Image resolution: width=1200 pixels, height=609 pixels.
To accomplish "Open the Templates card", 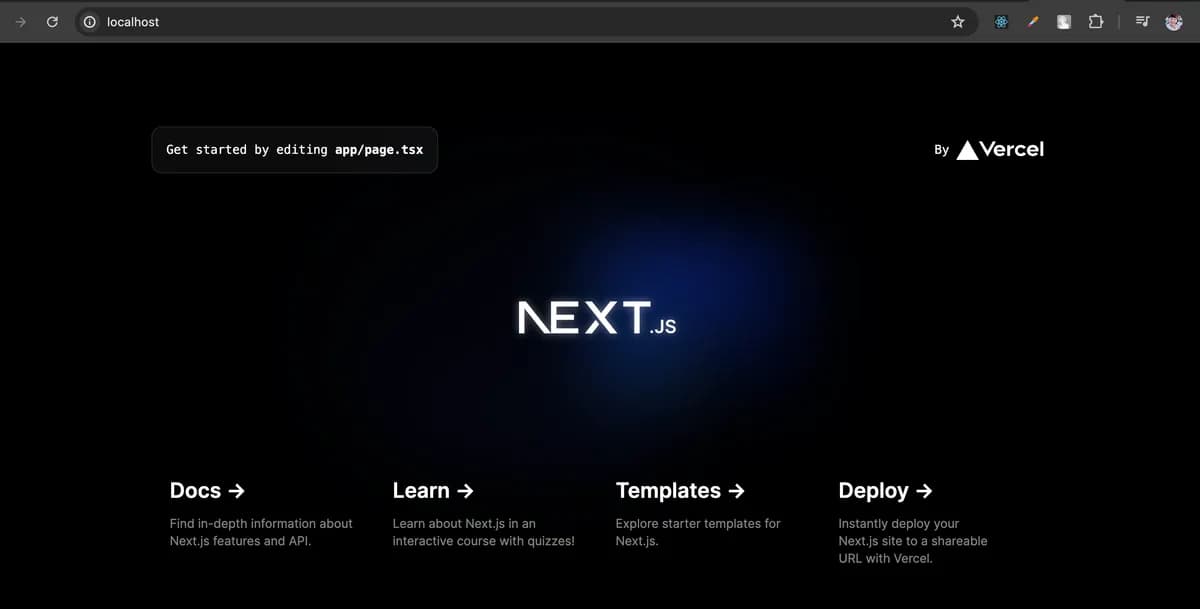I will 709,515.
